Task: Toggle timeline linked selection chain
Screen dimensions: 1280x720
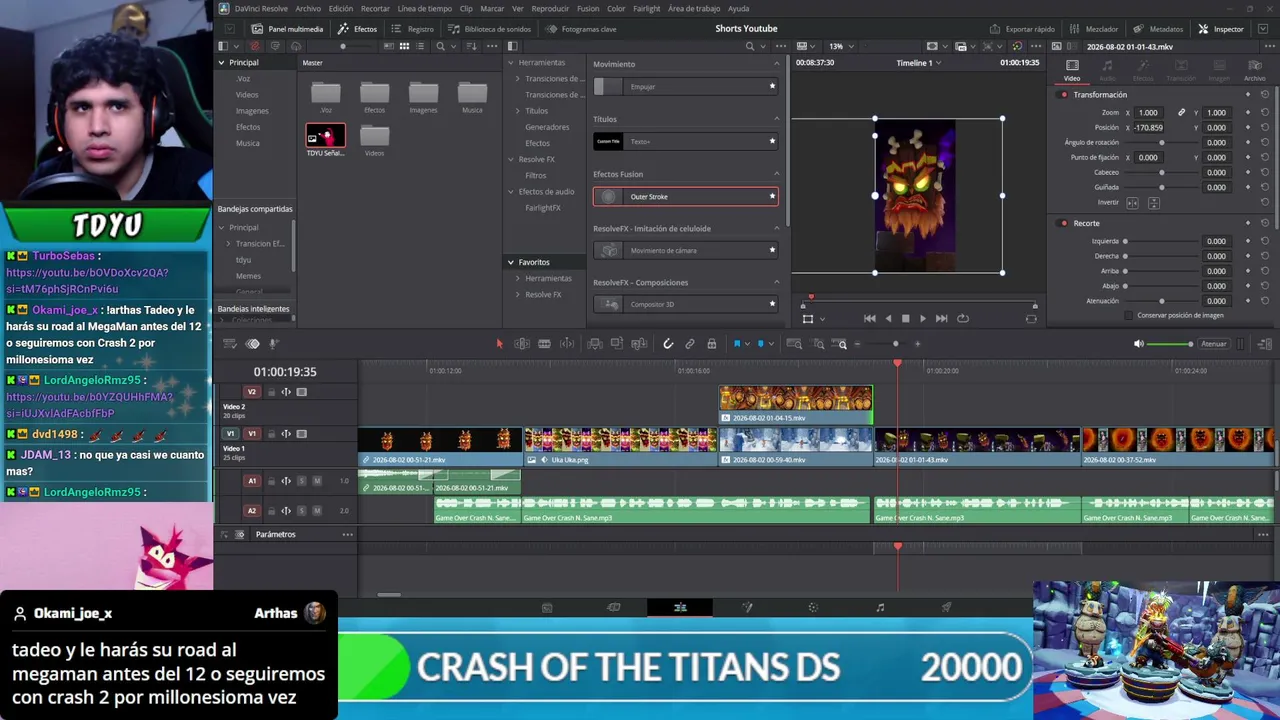Action: (690, 344)
